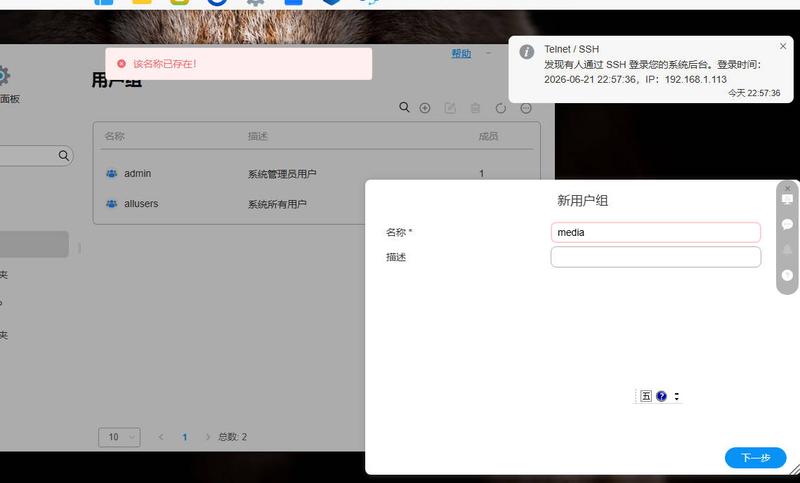Image resolution: width=800 pixels, height=483 pixels.
Task: Click the control panel gear icon
Action: (3, 75)
